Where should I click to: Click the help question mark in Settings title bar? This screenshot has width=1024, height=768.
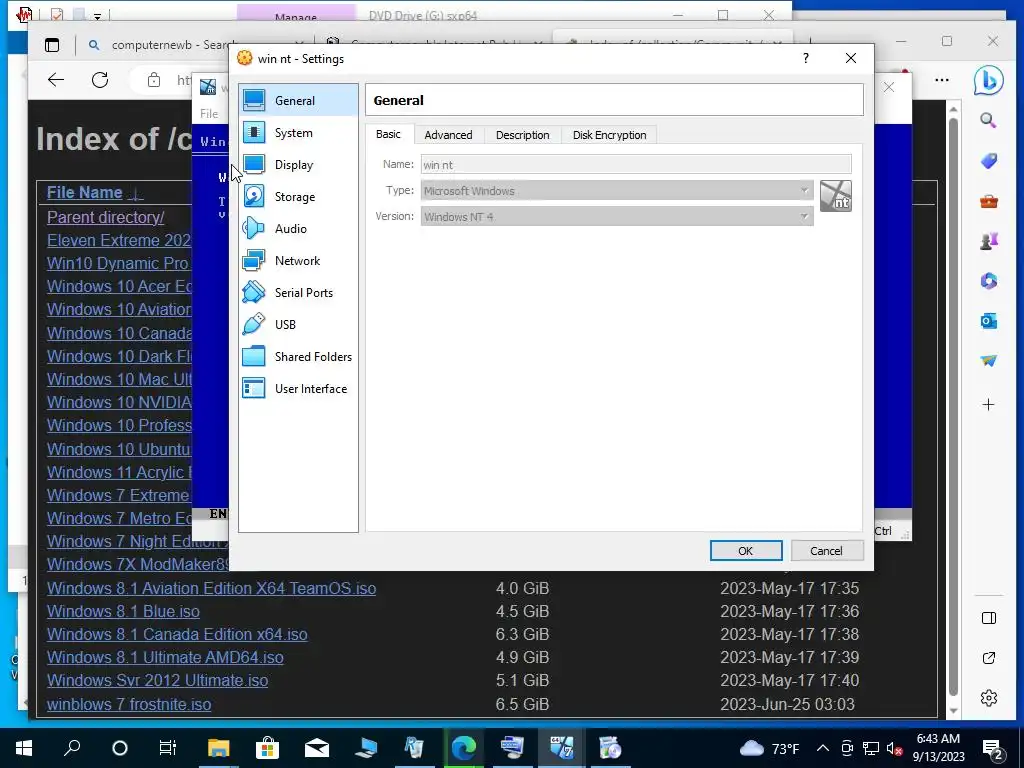[805, 58]
